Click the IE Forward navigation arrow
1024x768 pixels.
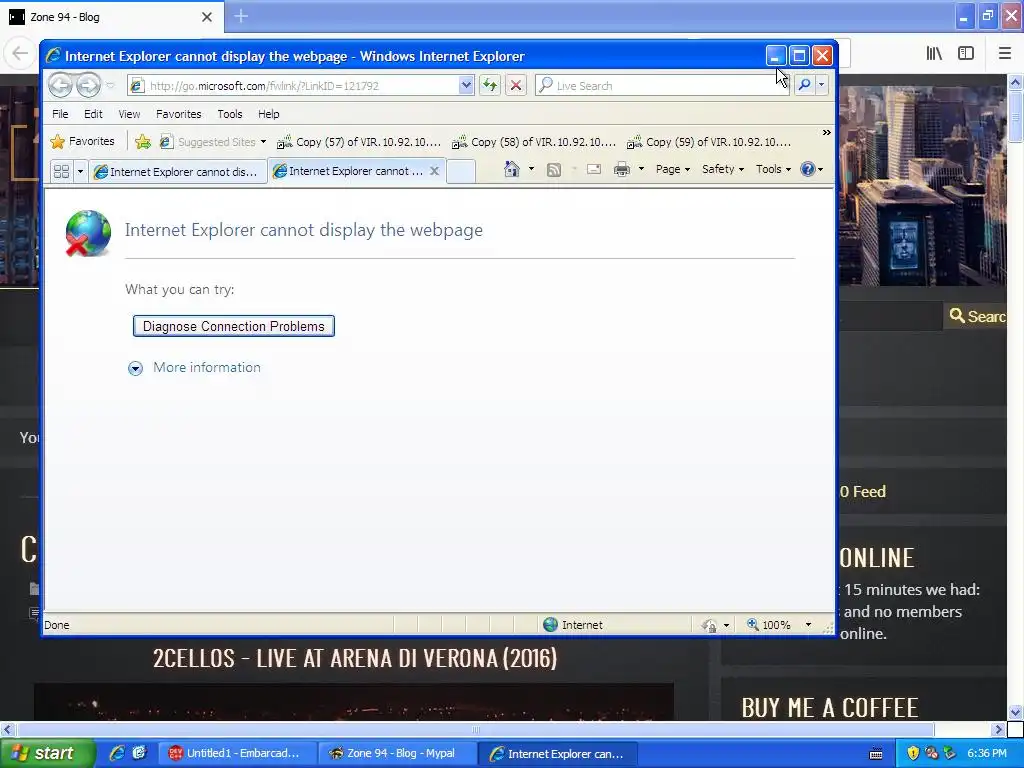88,85
